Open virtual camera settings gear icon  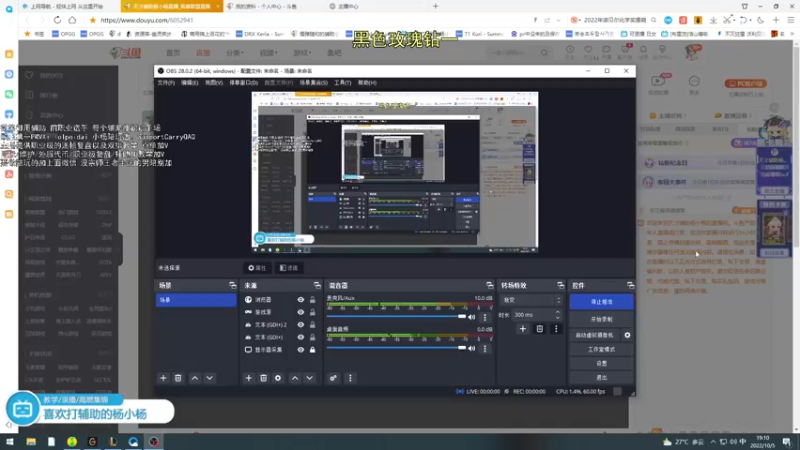pyautogui.click(x=627, y=335)
